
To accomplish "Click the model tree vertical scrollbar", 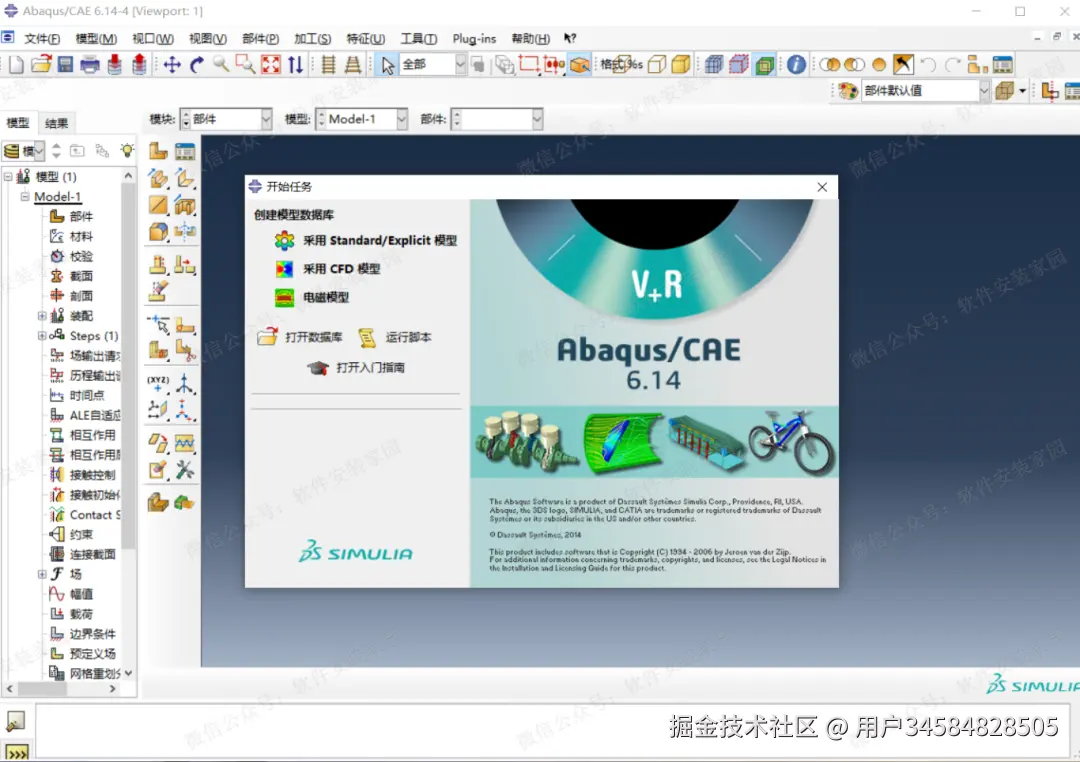I will pos(128,424).
